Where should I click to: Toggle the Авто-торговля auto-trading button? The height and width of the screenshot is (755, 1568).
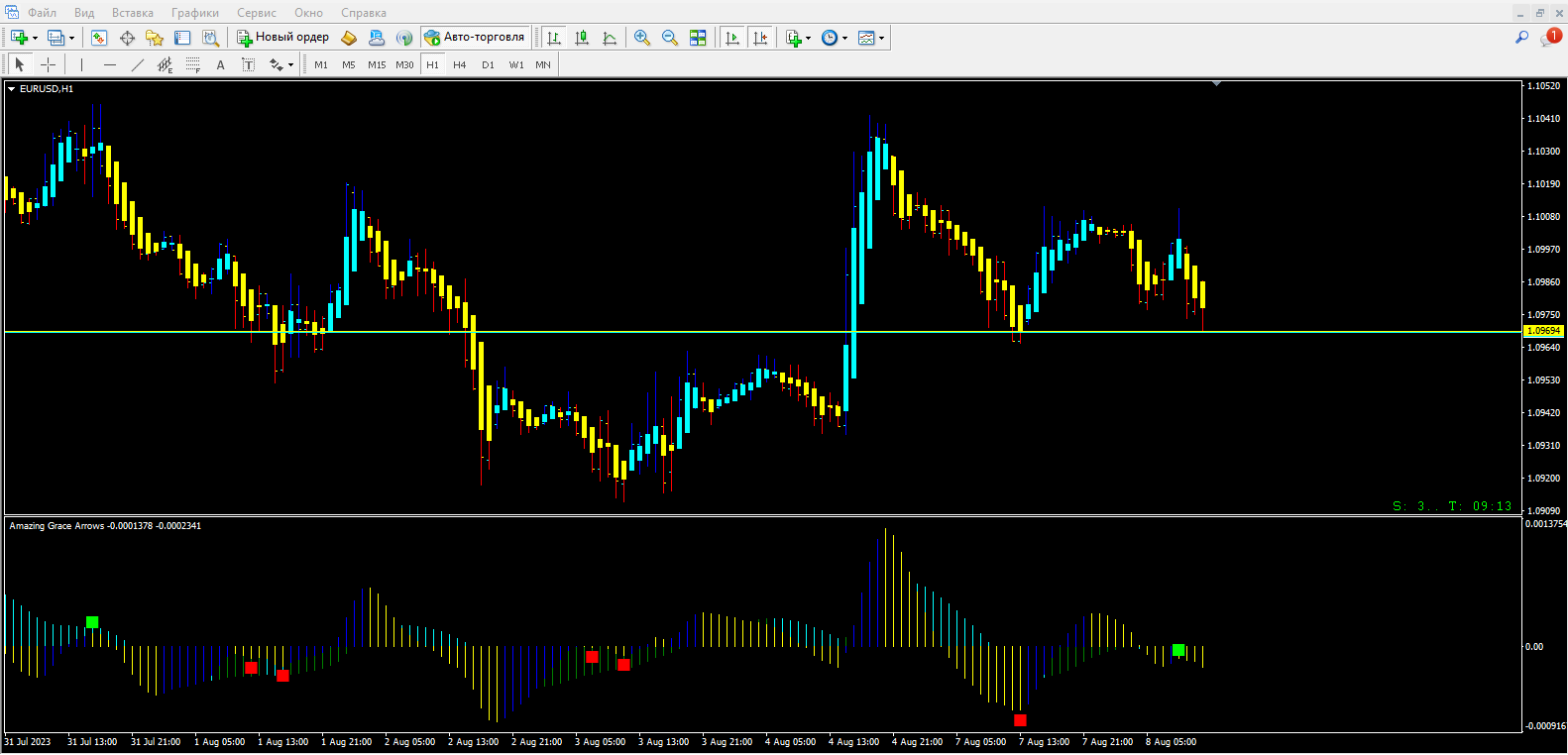[475, 38]
